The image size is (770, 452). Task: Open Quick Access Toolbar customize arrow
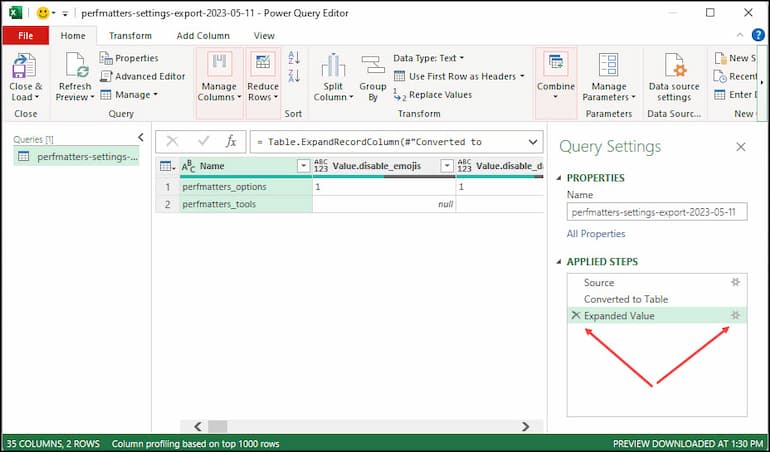coord(65,13)
